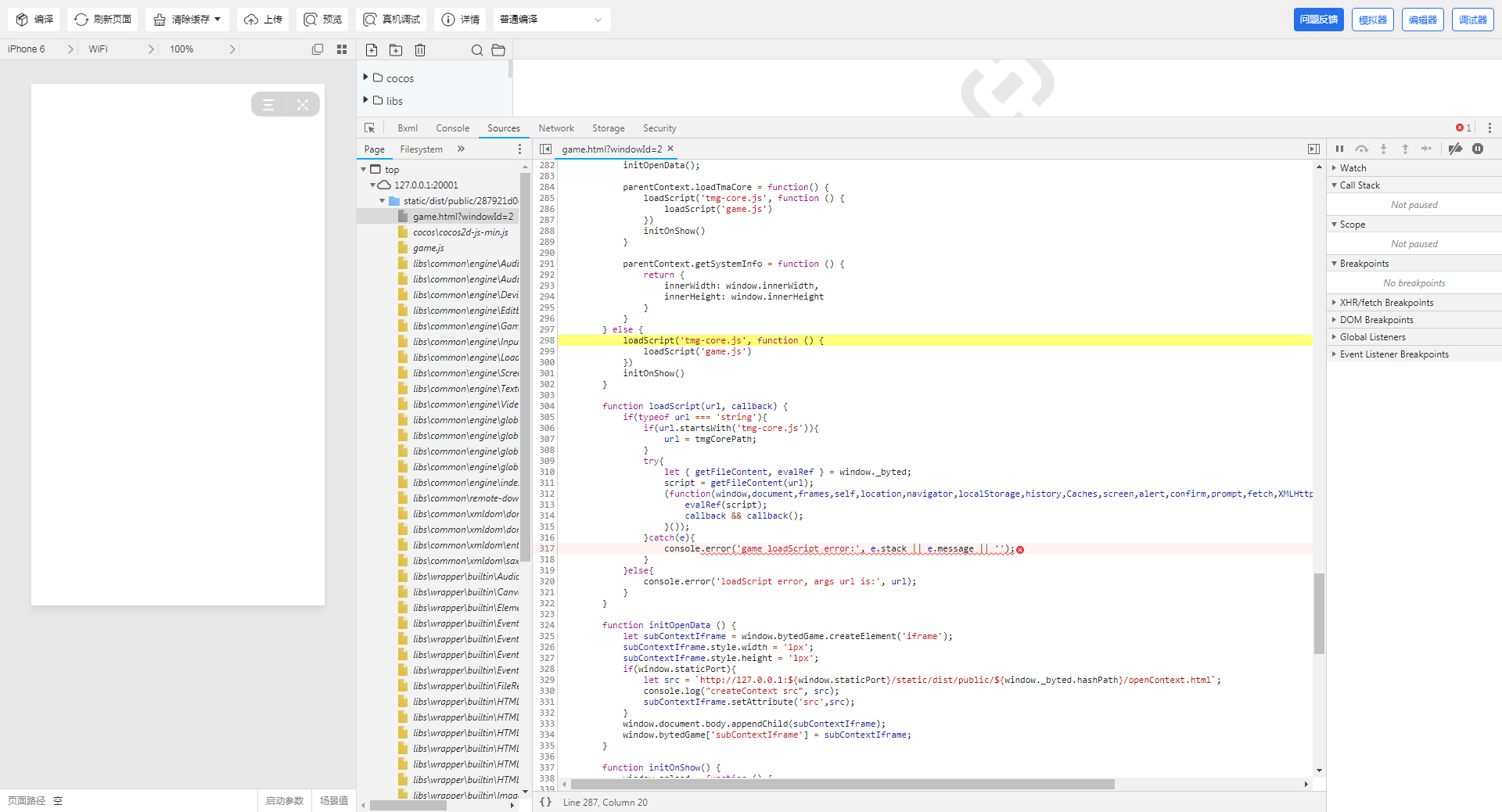Expand the Watch section

(1353, 168)
